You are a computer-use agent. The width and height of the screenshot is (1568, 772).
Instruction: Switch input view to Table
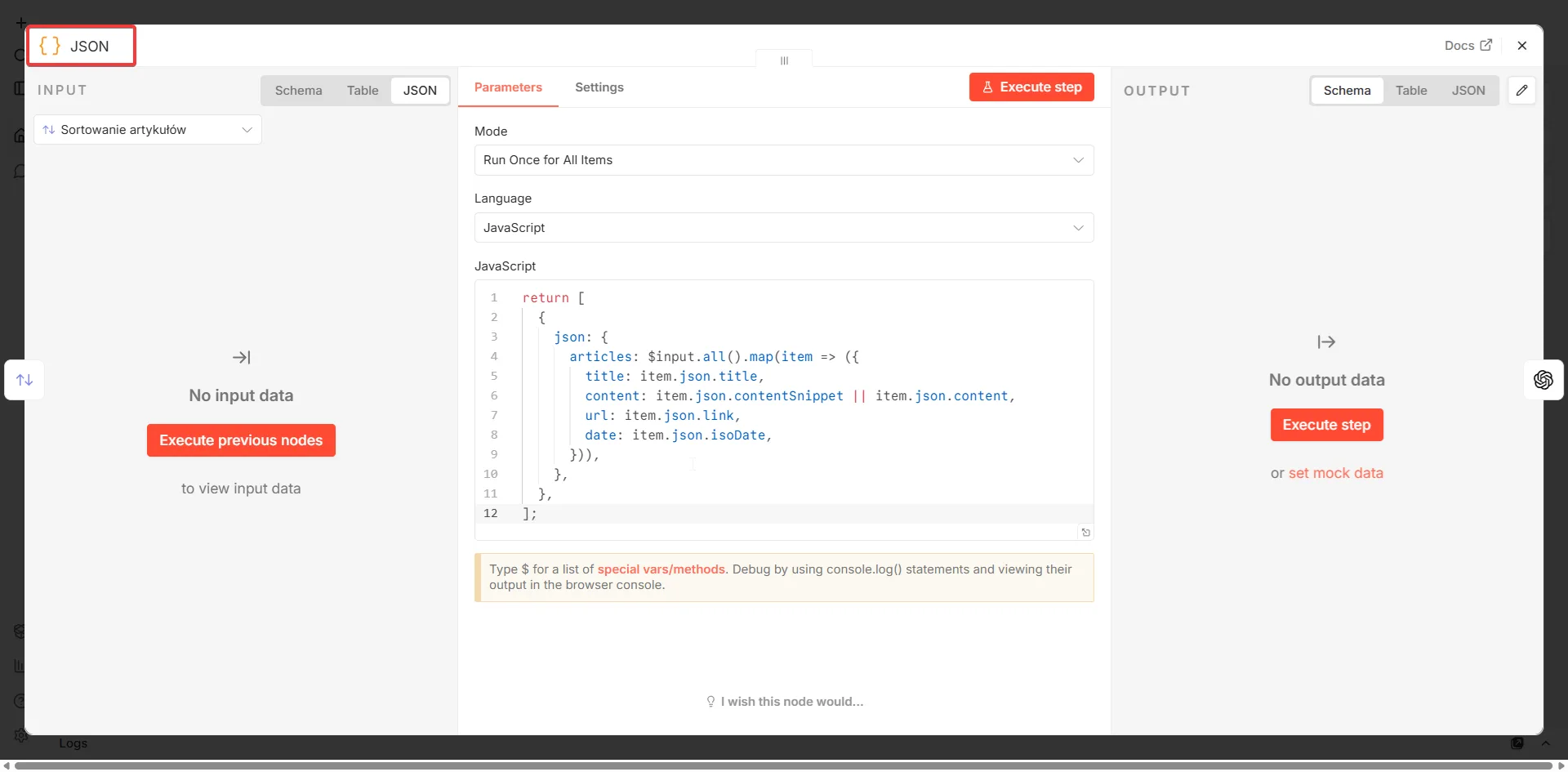point(363,91)
